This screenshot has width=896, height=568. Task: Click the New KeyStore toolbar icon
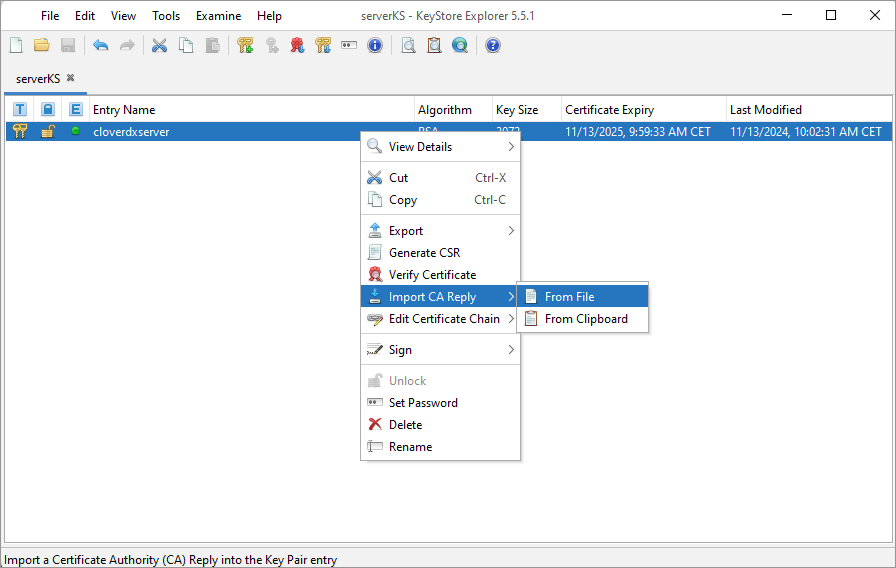click(15, 45)
